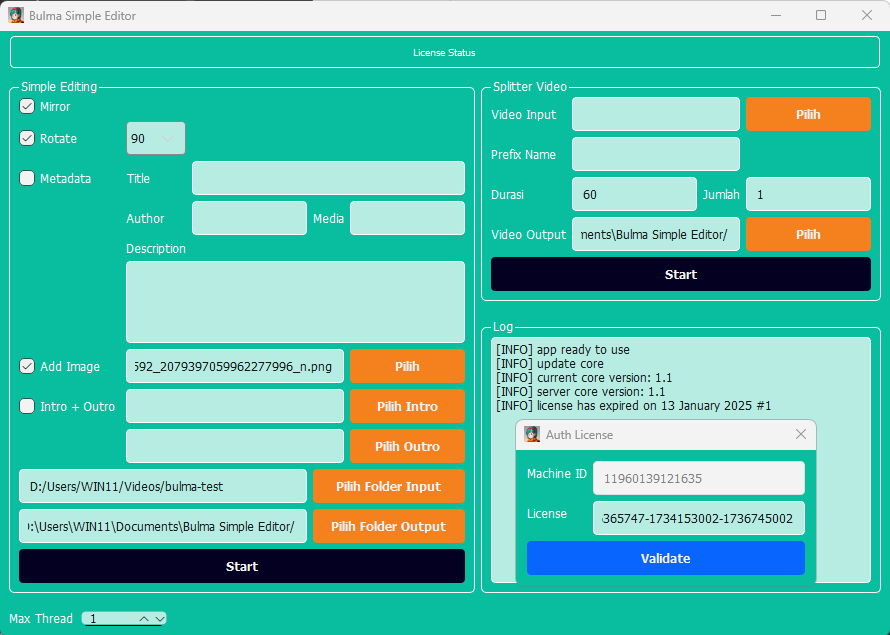Click inside the Description text area
Screen dimensions: 890x635
(295, 302)
